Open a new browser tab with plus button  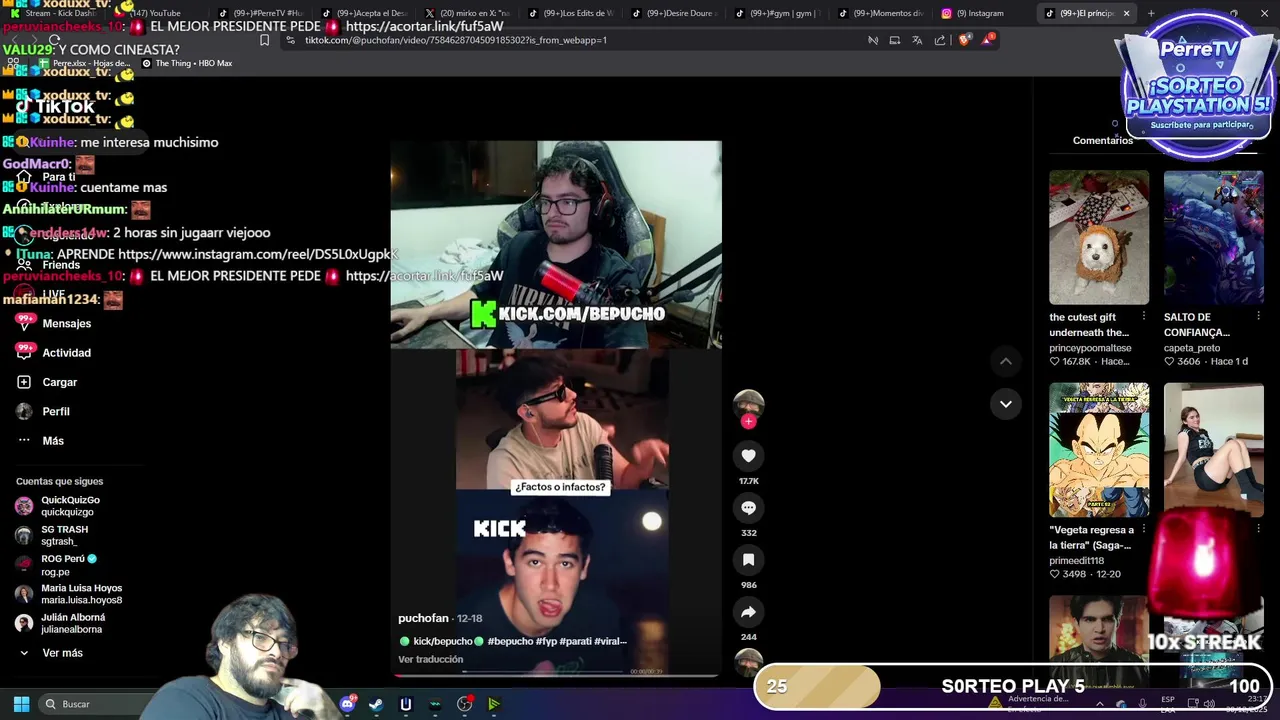pos(1151,13)
